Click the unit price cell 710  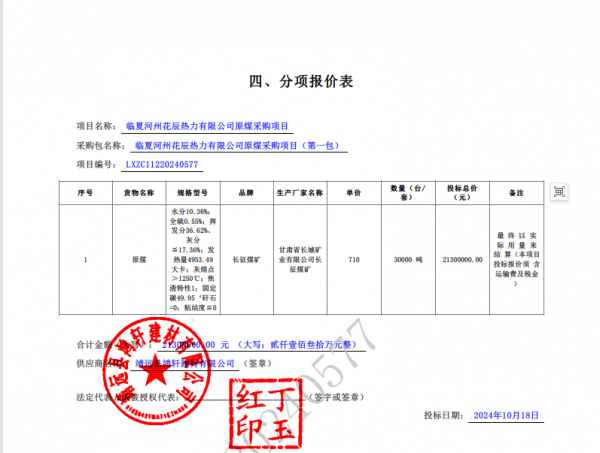point(353,259)
